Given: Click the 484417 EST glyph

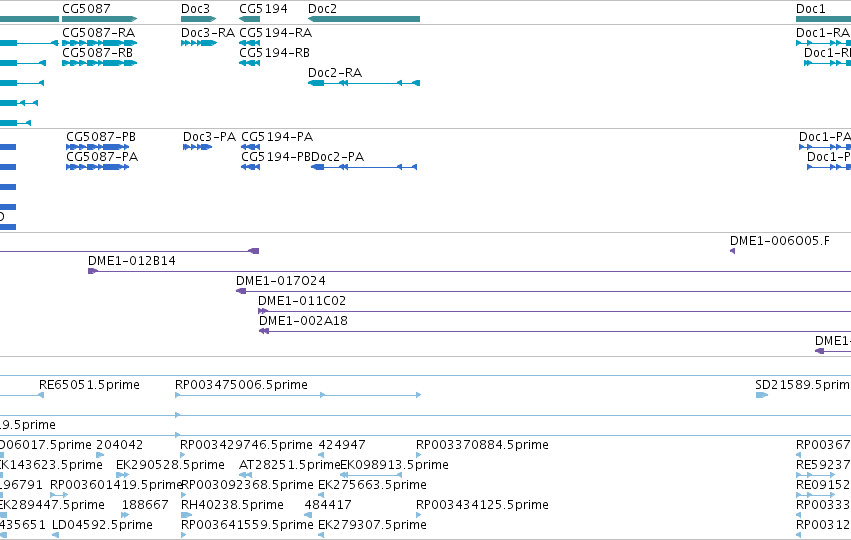Looking at the screenshot, I should tap(308, 515).
